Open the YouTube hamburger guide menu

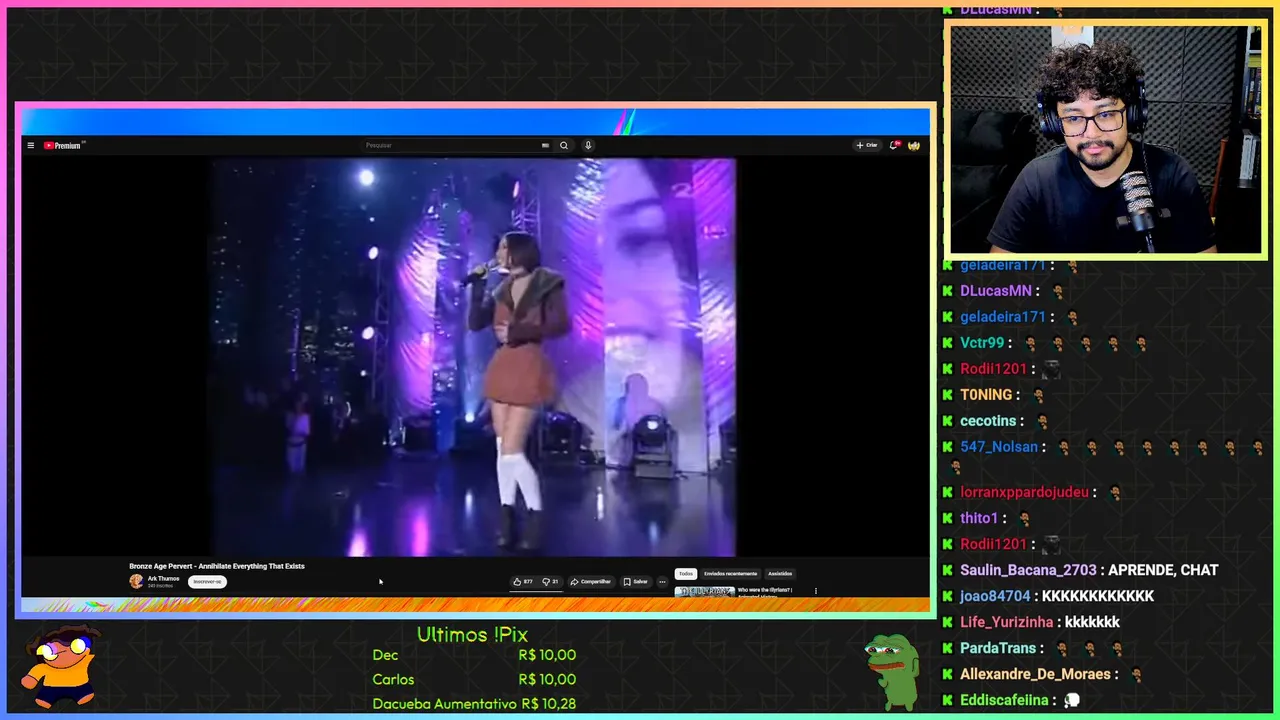[x=31, y=145]
